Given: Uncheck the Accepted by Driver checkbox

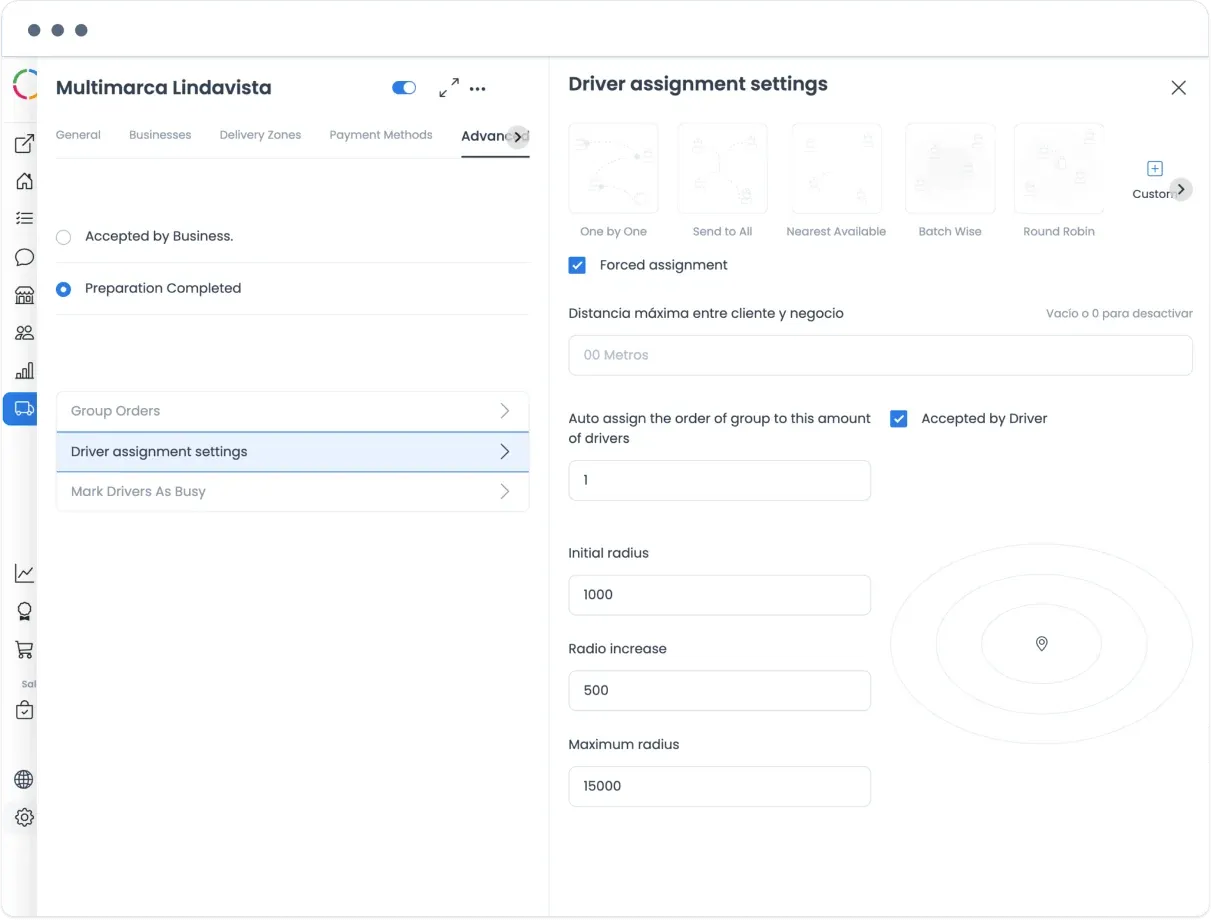Looking at the screenshot, I should tap(899, 419).
